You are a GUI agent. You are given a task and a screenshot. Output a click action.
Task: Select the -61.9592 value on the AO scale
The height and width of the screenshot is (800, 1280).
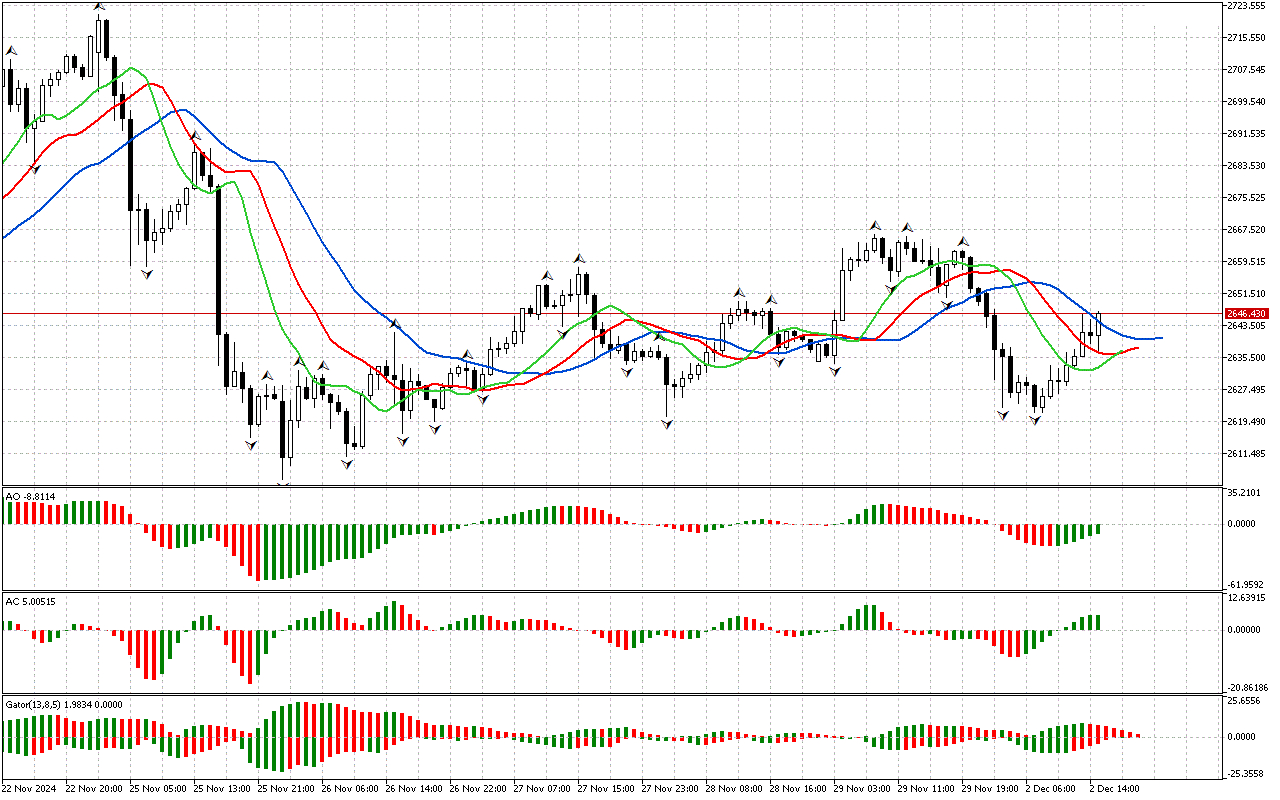(1246, 584)
